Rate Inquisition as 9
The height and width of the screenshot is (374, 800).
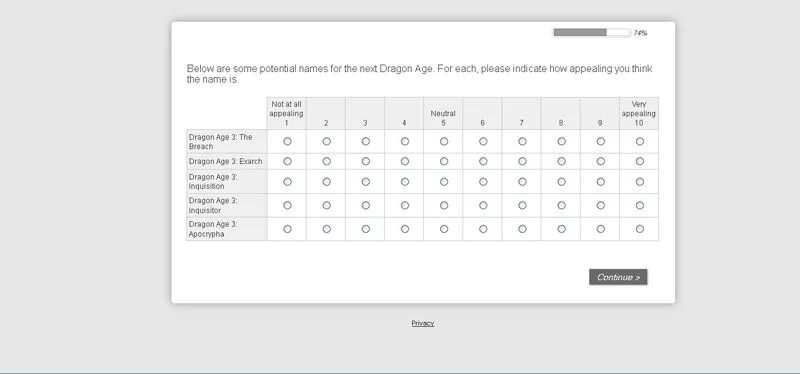[x=601, y=182]
